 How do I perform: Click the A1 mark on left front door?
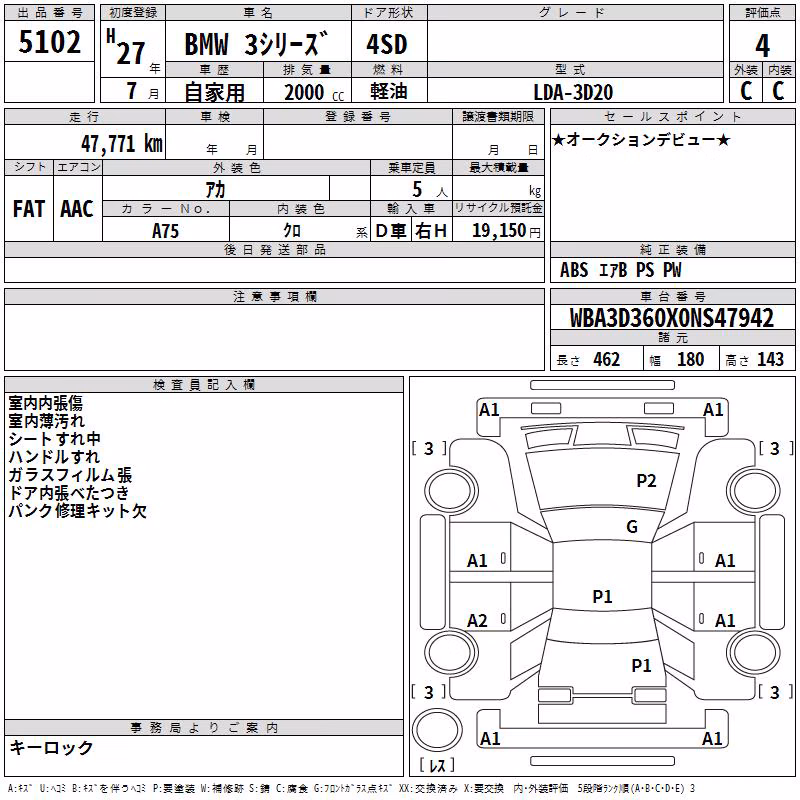coord(478,561)
